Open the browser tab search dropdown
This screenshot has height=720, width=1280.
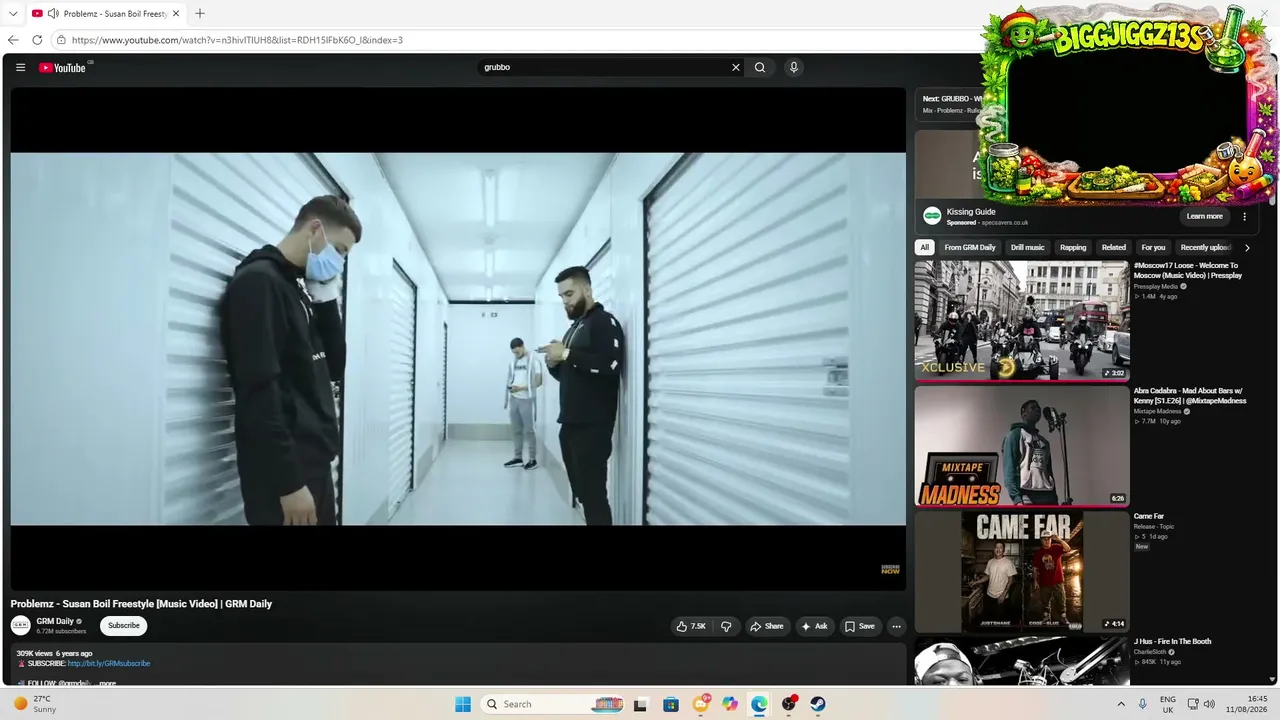13,13
